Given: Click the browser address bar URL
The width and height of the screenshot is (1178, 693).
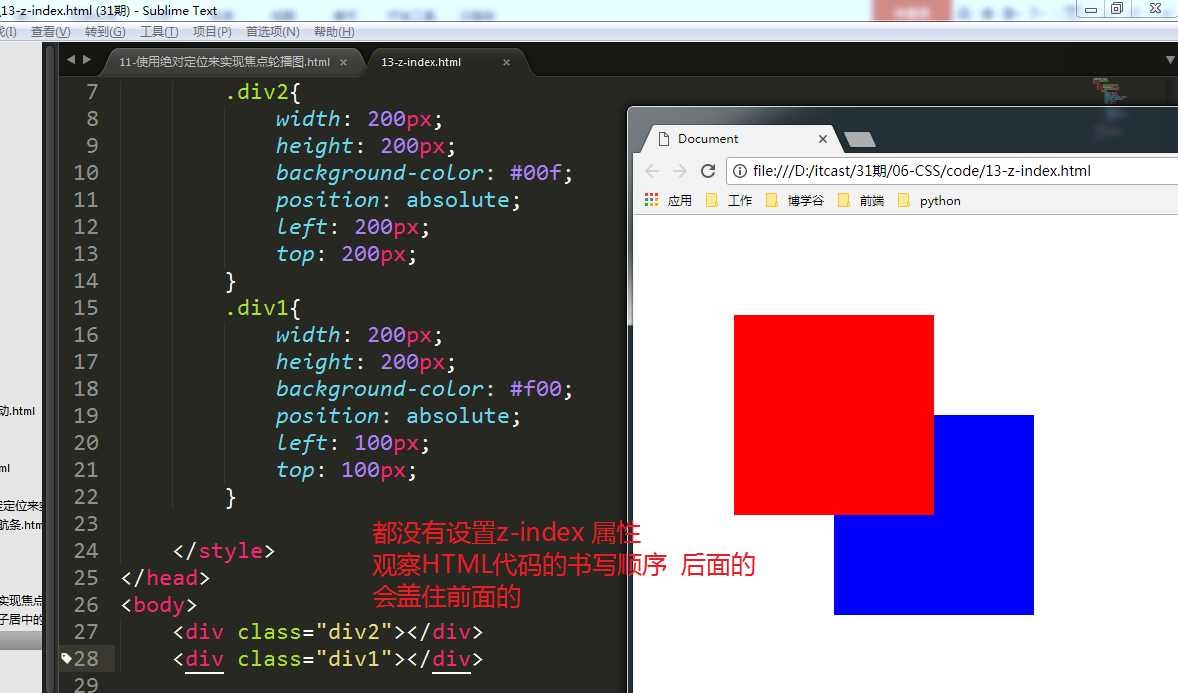Looking at the screenshot, I should pyautogui.click(x=922, y=171).
